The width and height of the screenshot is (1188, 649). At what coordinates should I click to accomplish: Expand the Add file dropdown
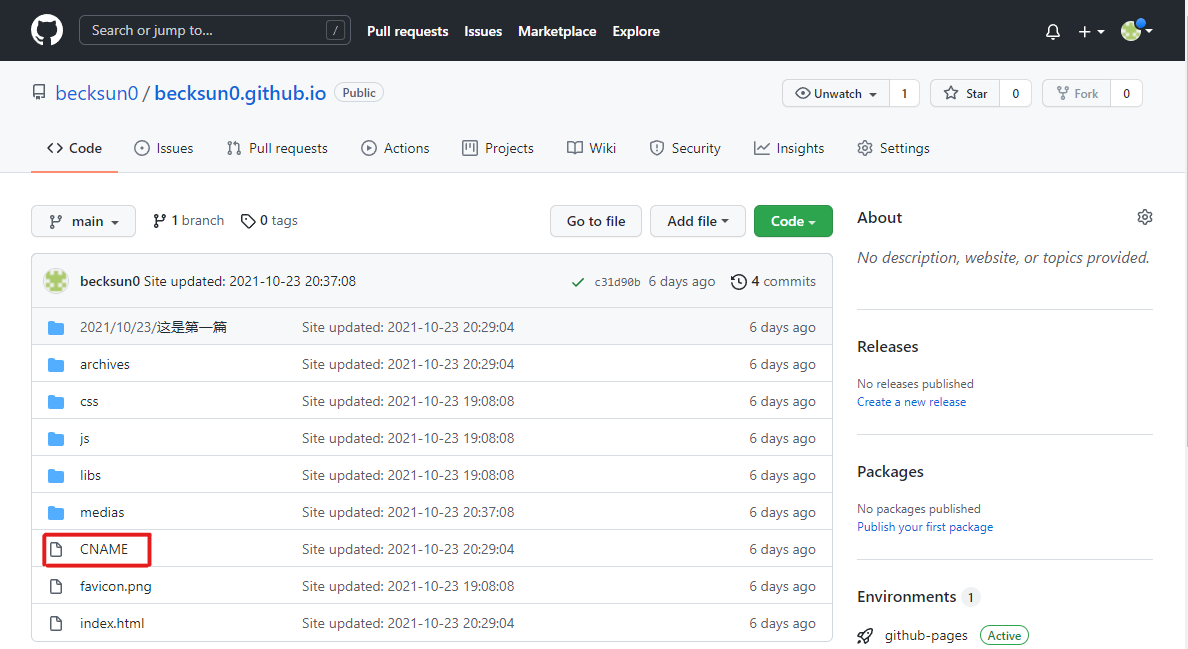[698, 221]
